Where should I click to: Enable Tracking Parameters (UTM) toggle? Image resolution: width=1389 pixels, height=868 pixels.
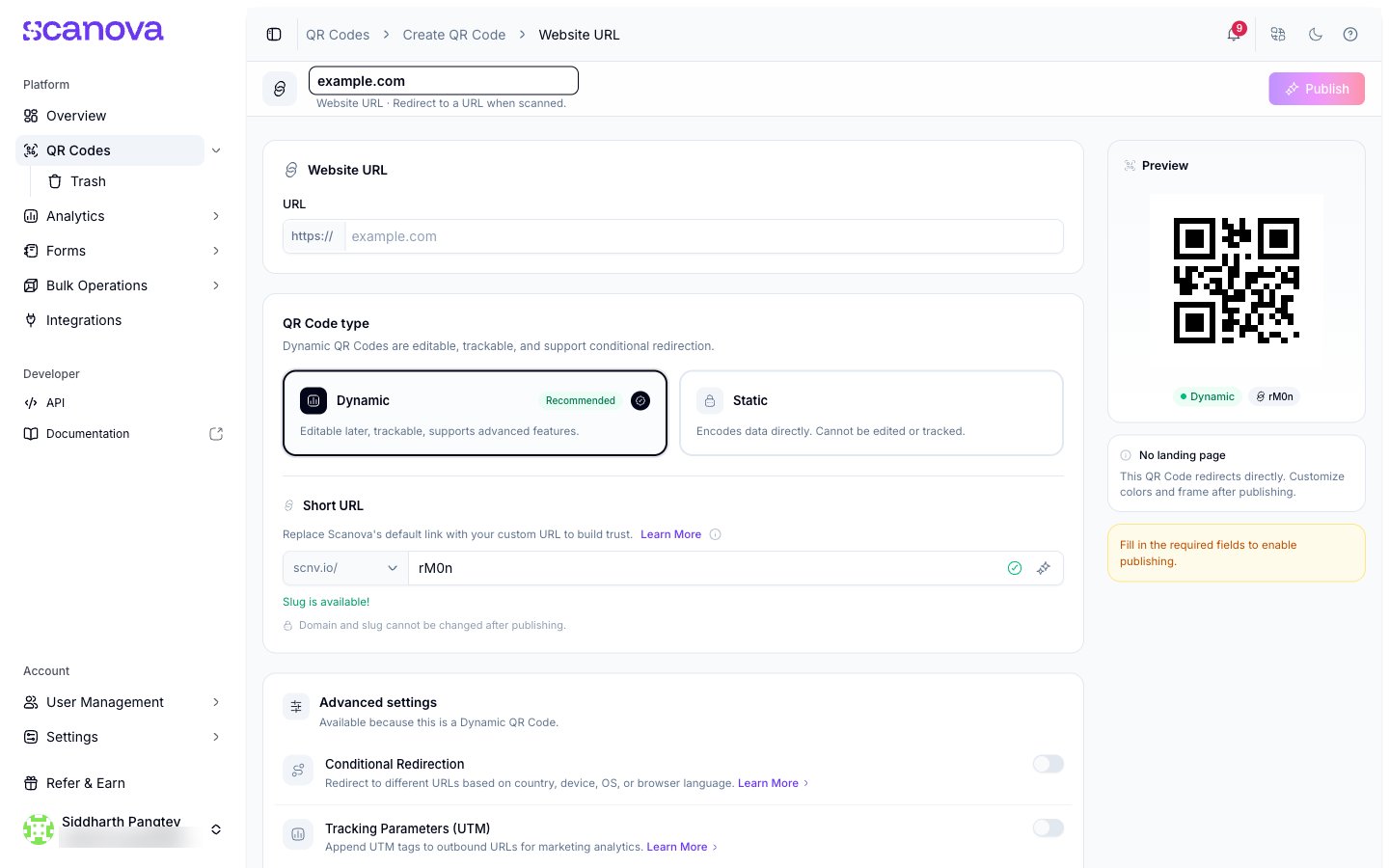tap(1048, 827)
